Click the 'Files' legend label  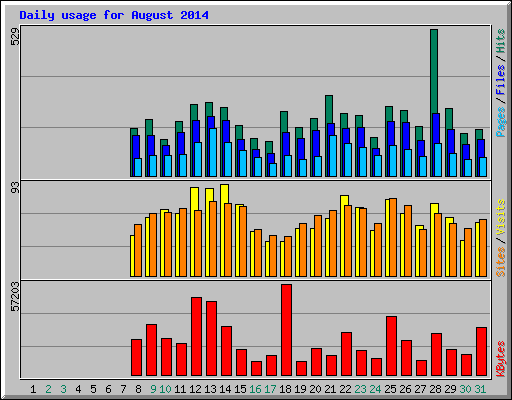pos(501,80)
